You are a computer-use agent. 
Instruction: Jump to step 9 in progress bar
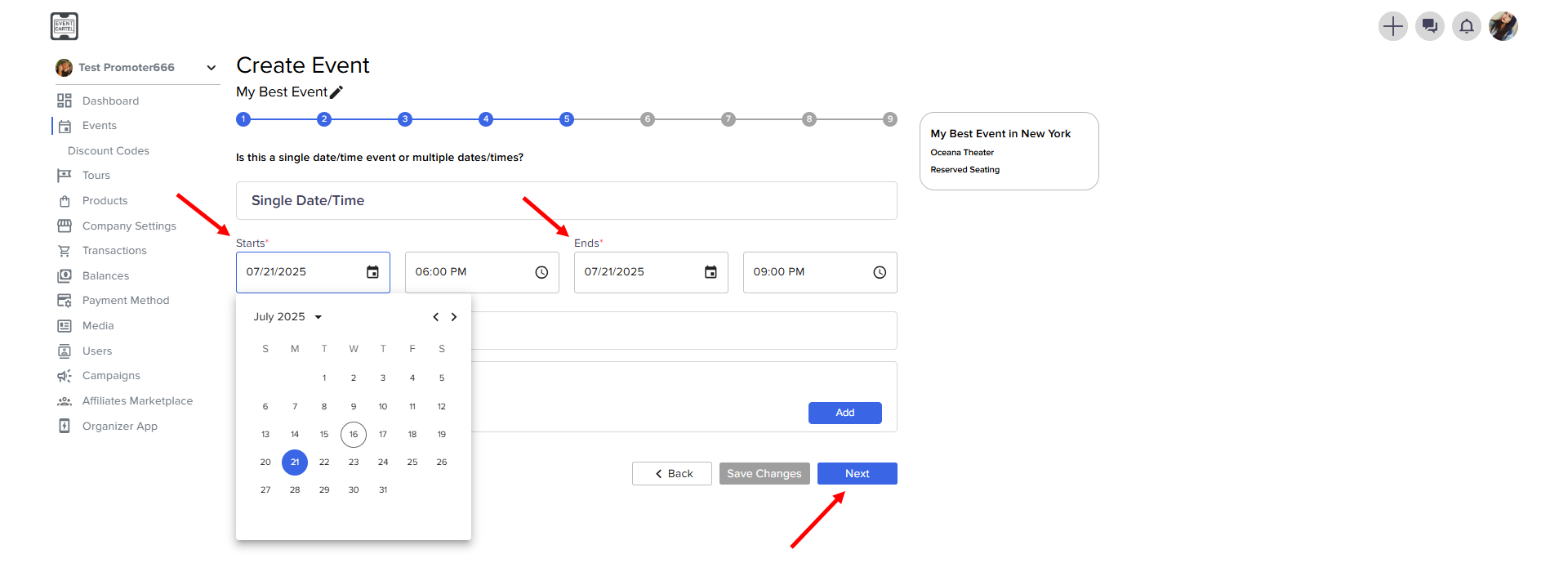coord(890,119)
